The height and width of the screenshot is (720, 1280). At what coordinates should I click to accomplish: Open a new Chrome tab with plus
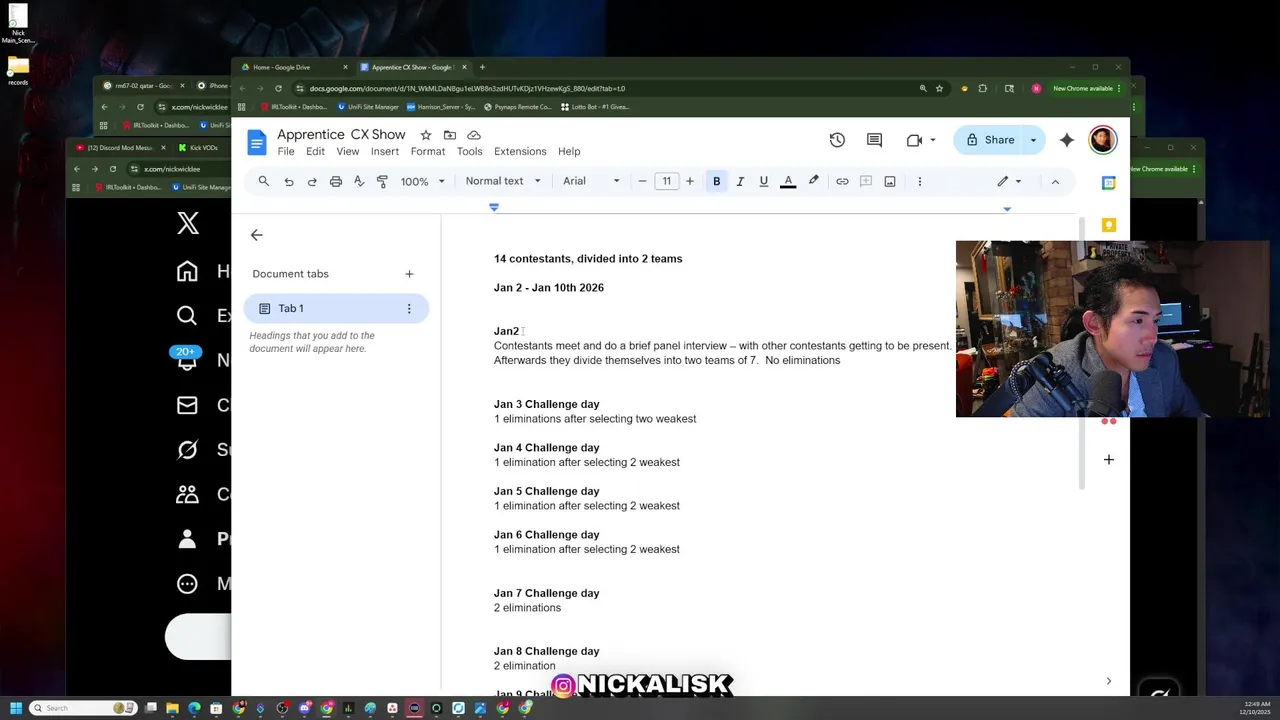click(482, 67)
